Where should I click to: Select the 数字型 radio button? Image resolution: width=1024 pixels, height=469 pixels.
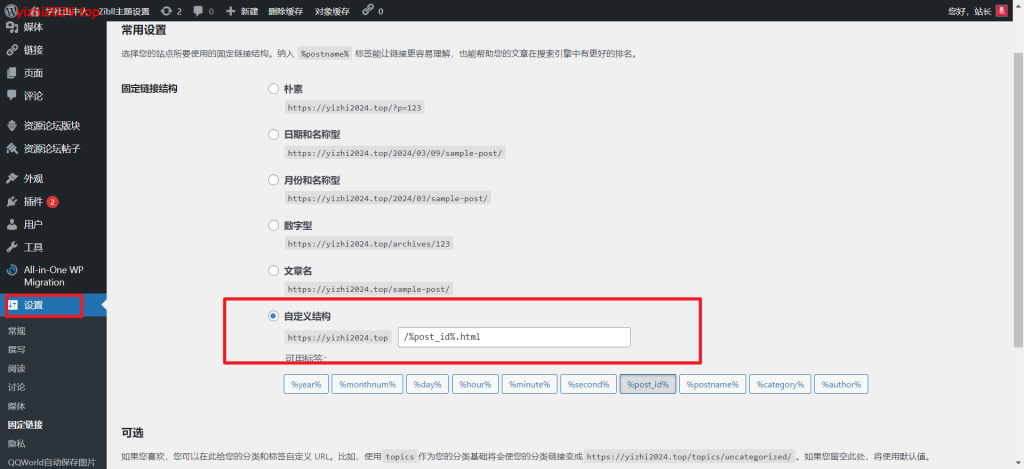point(274,225)
